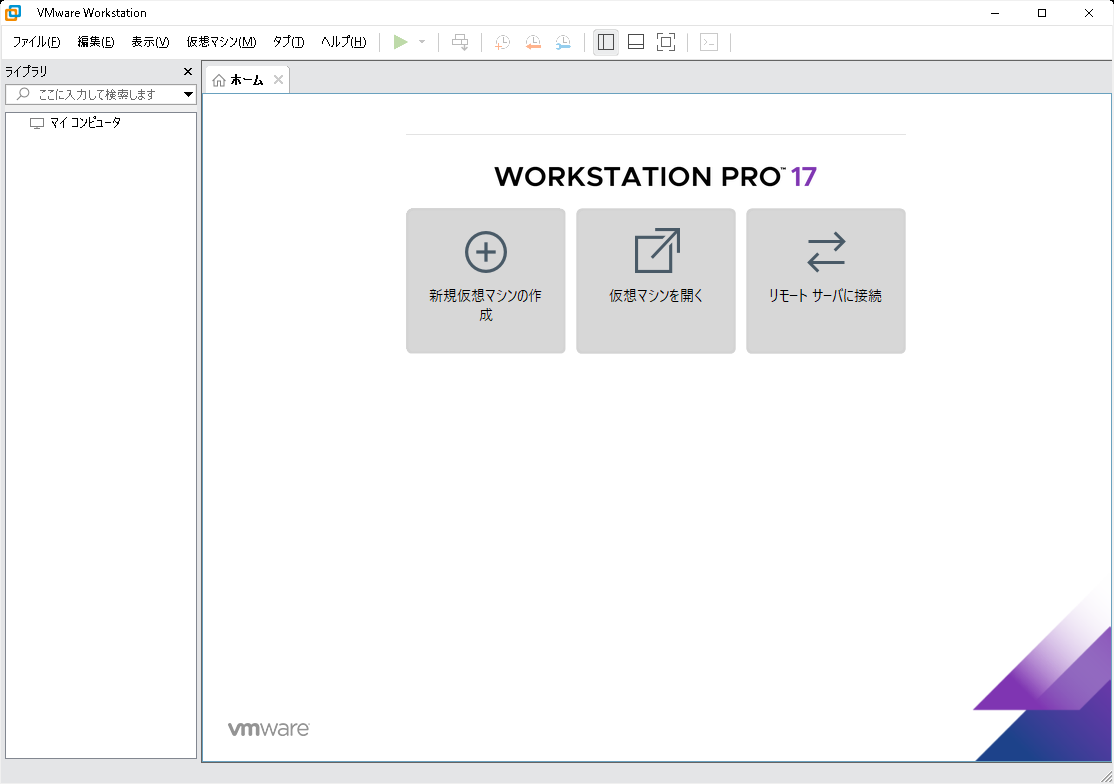Click the VMware logo at the bottom

click(x=268, y=730)
